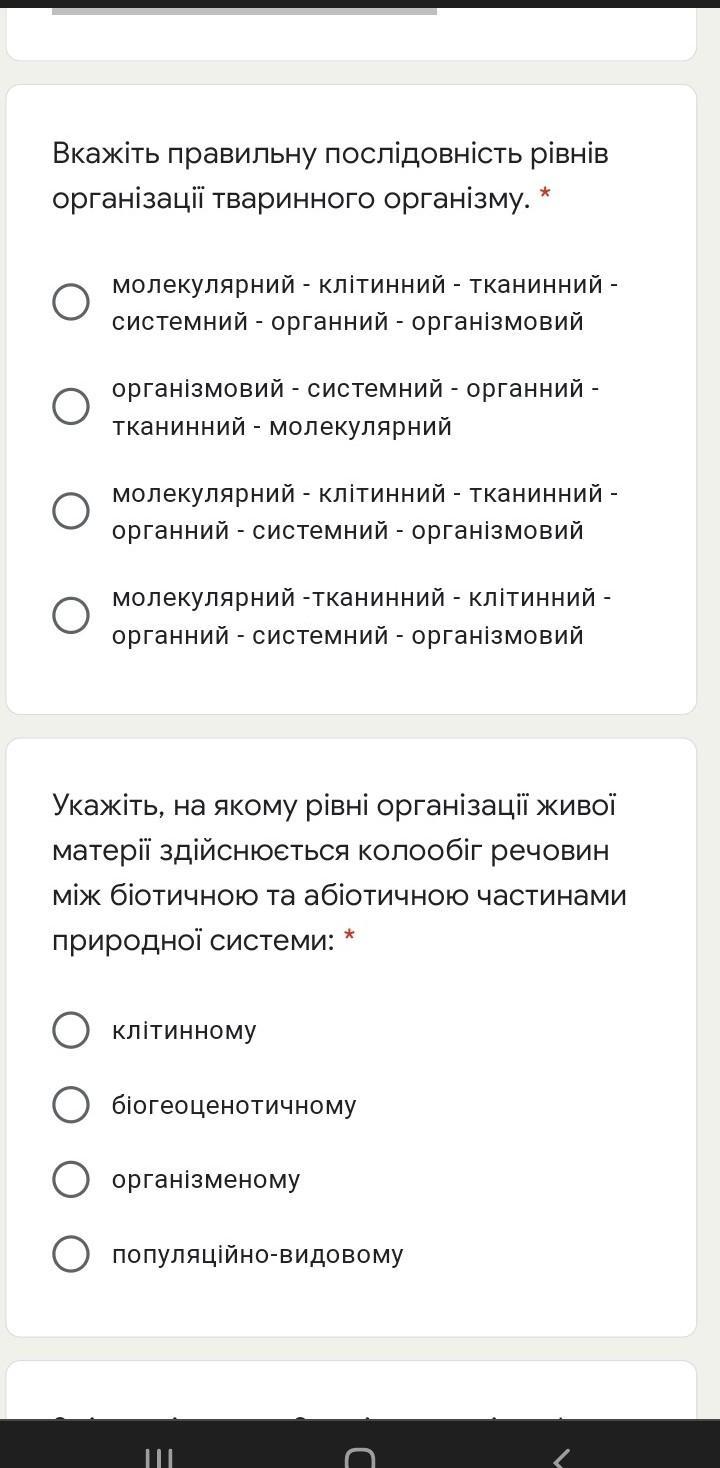This screenshot has width=720, height=1468.
Task: Select the популяційно-видовому radio button
Action: [x=71, y=1253]
